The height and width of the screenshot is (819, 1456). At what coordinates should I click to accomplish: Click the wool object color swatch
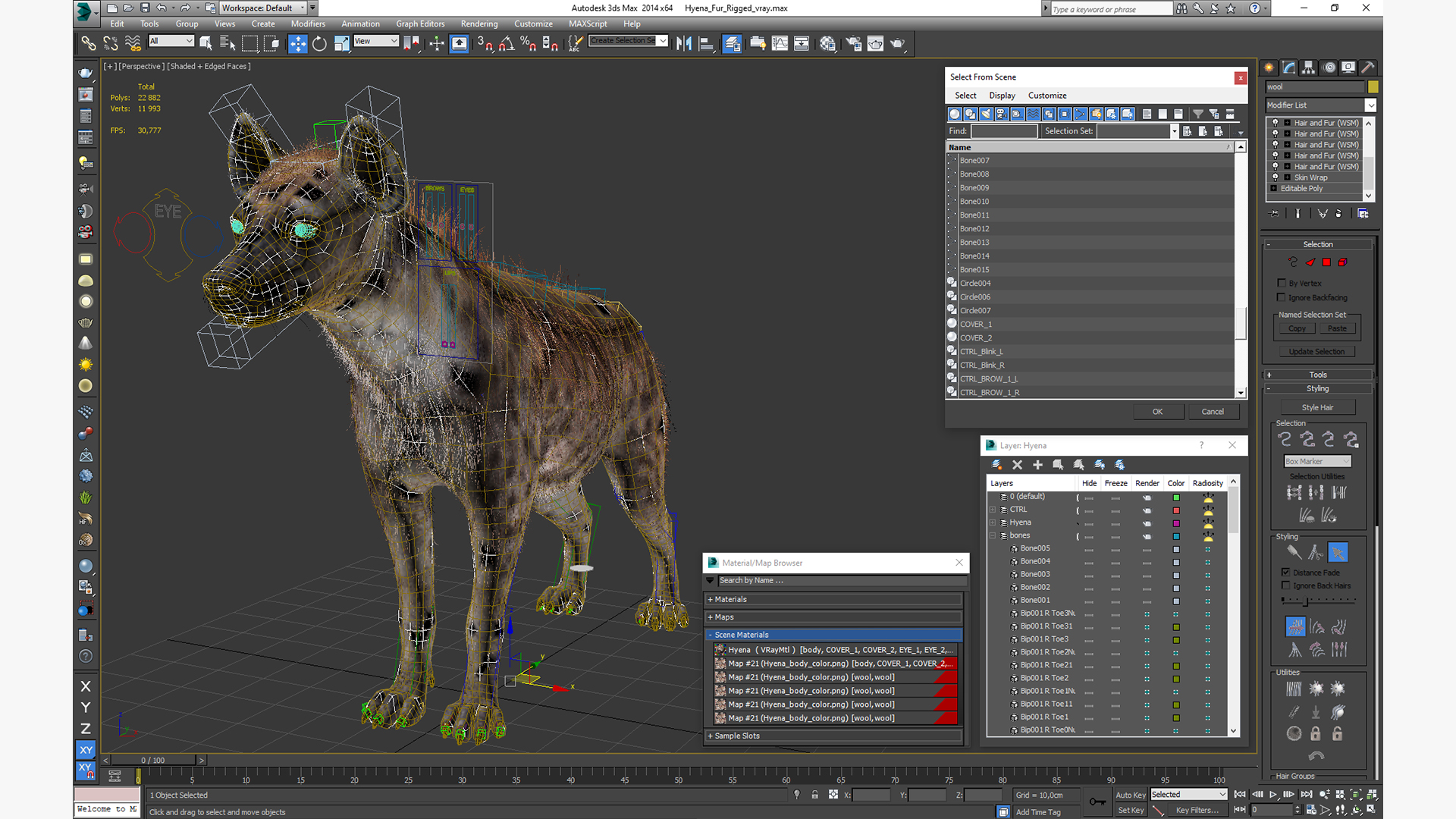point(1373,86)
